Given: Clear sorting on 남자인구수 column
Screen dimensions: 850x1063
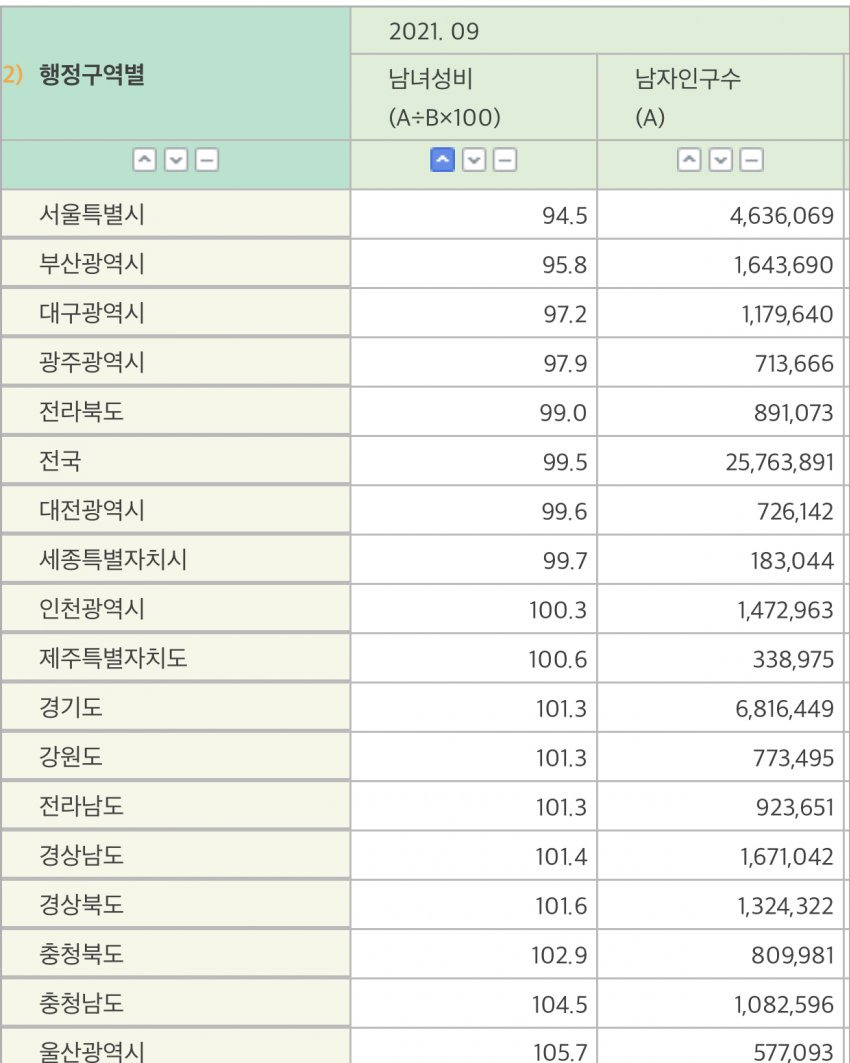Looking at the screenshot, I should point(751,161).
